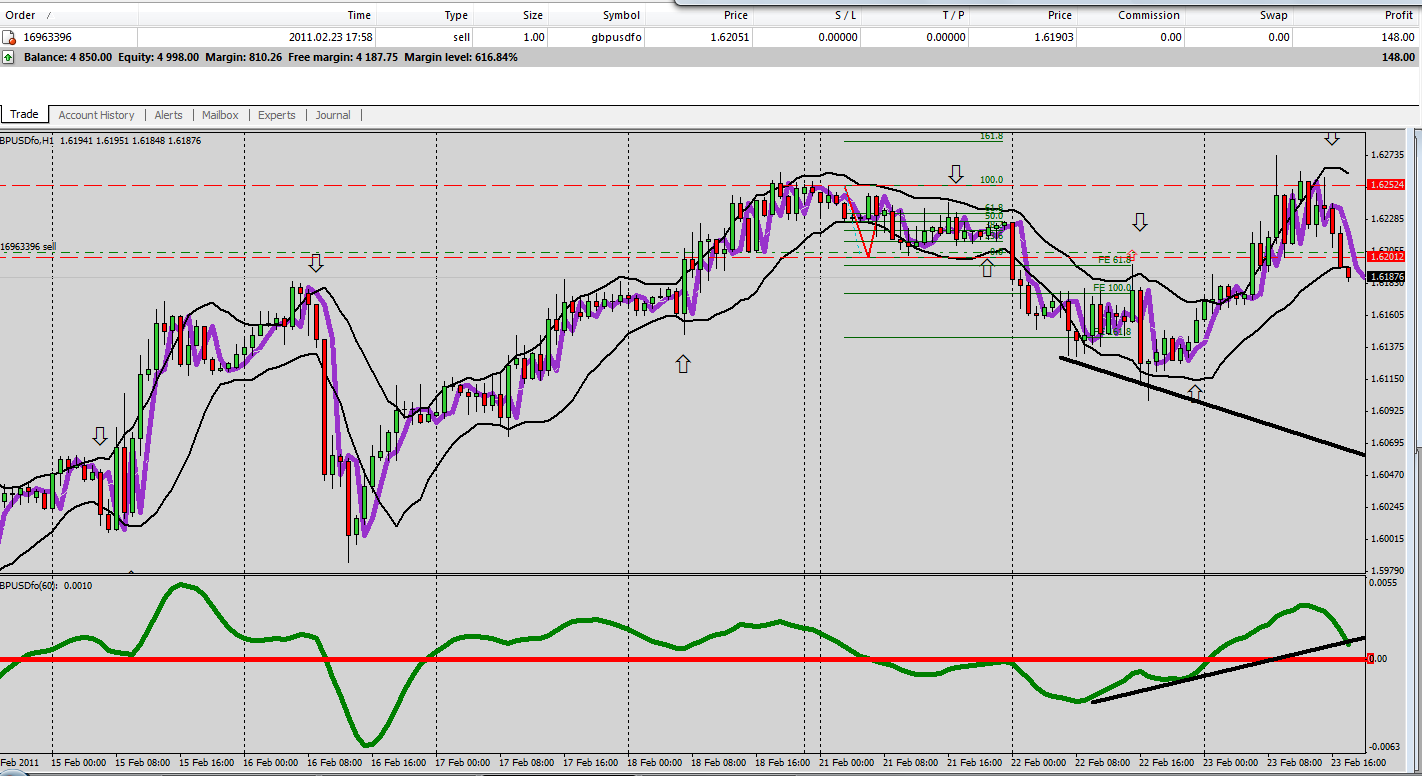Click the '22 Feb 08:00' time axis label
Viewport: 1422px width, 776px height.
(1103, 763)
